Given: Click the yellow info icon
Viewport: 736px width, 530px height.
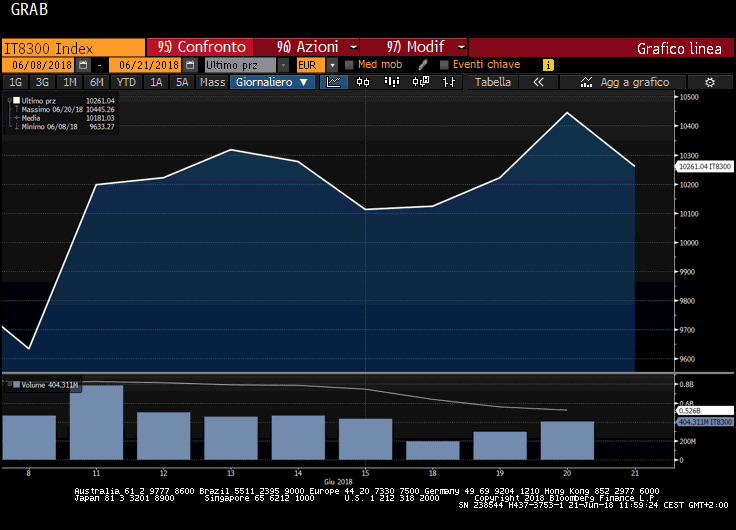Looking at the screenshot, I should [548, 65].
